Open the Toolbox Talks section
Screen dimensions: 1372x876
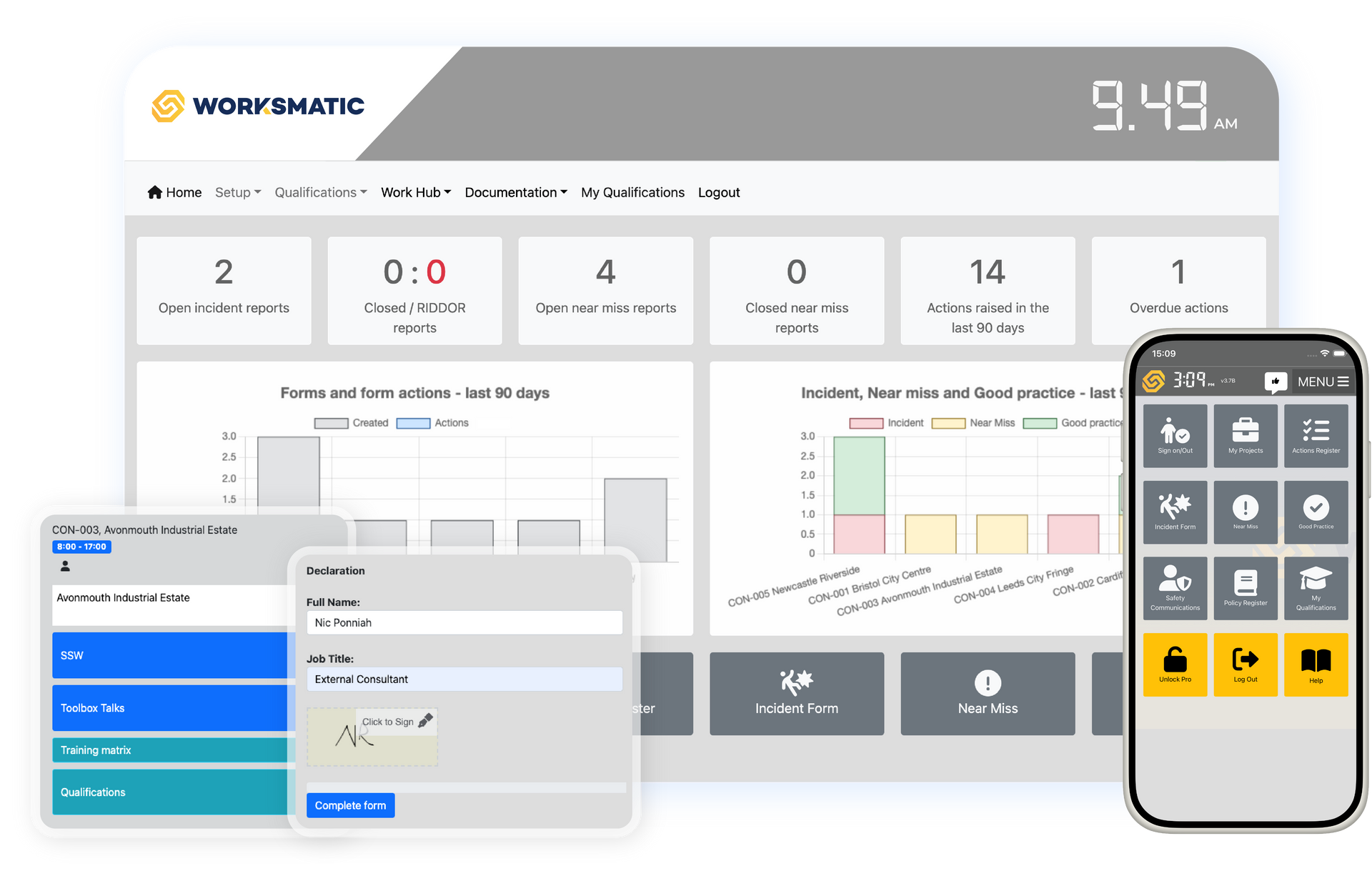point(92,708)
